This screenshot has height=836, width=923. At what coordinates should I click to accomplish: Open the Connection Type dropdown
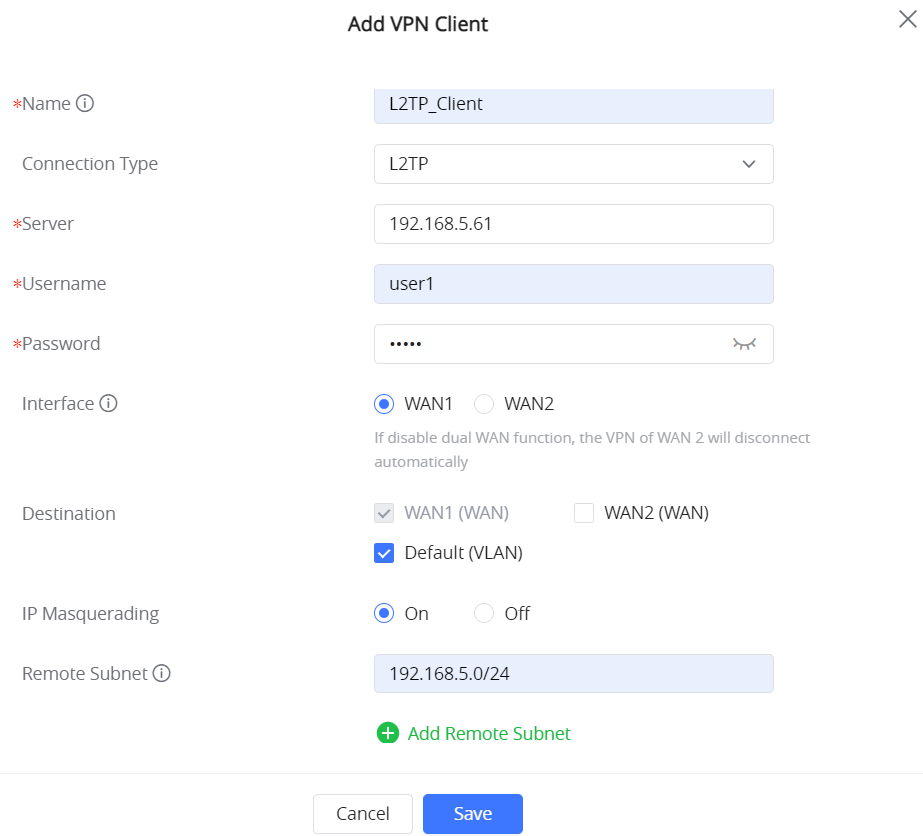click(574, 164)
